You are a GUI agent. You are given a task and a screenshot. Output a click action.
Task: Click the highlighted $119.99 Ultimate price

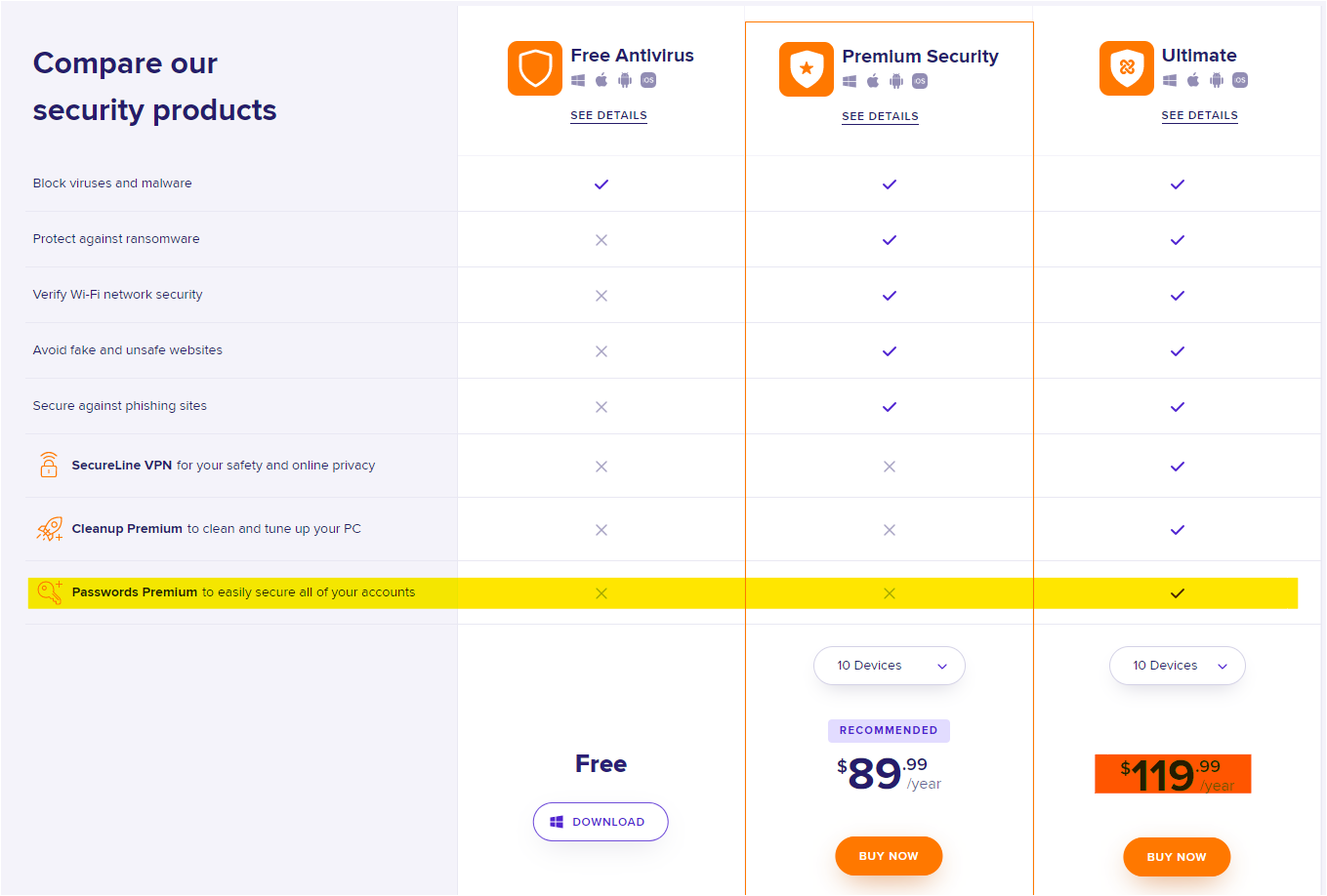1172,774
